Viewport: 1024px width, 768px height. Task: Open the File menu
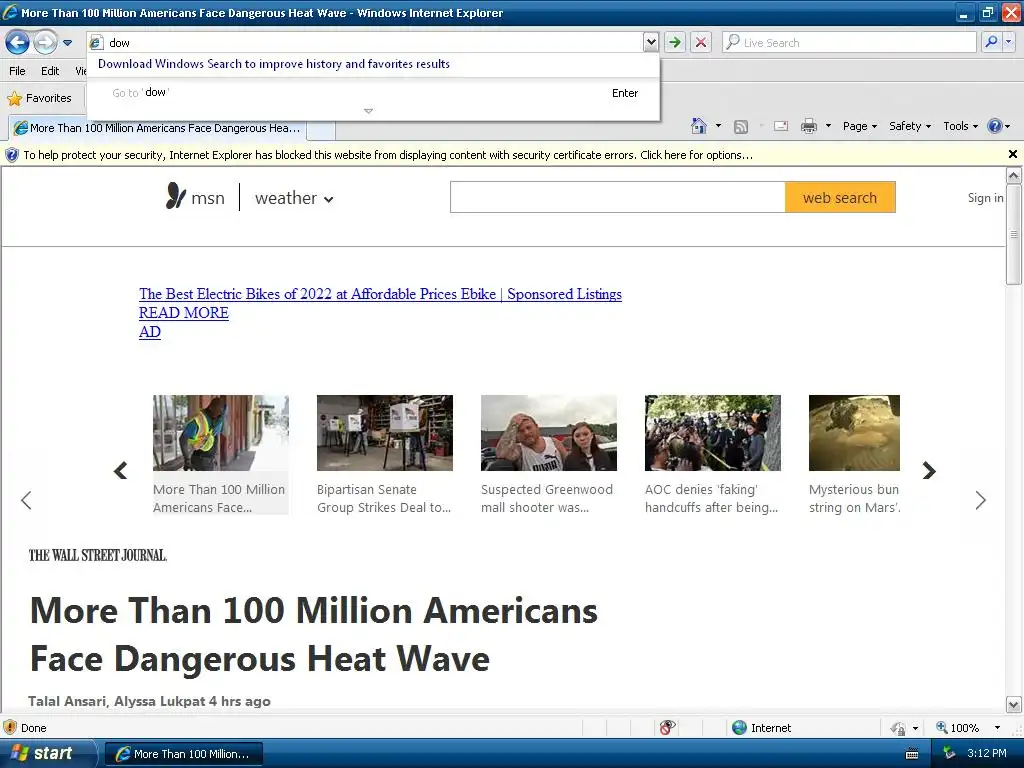[18, 71]
